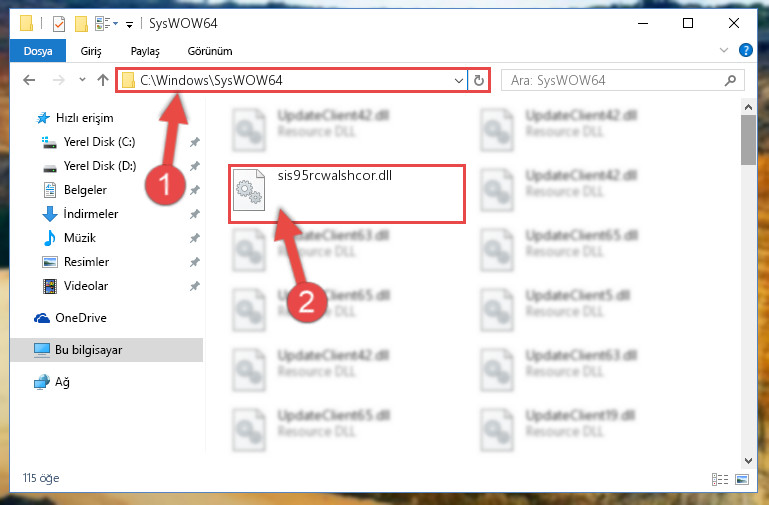
Task: Click the vertical scrollbar thumb
Action: 748,140
